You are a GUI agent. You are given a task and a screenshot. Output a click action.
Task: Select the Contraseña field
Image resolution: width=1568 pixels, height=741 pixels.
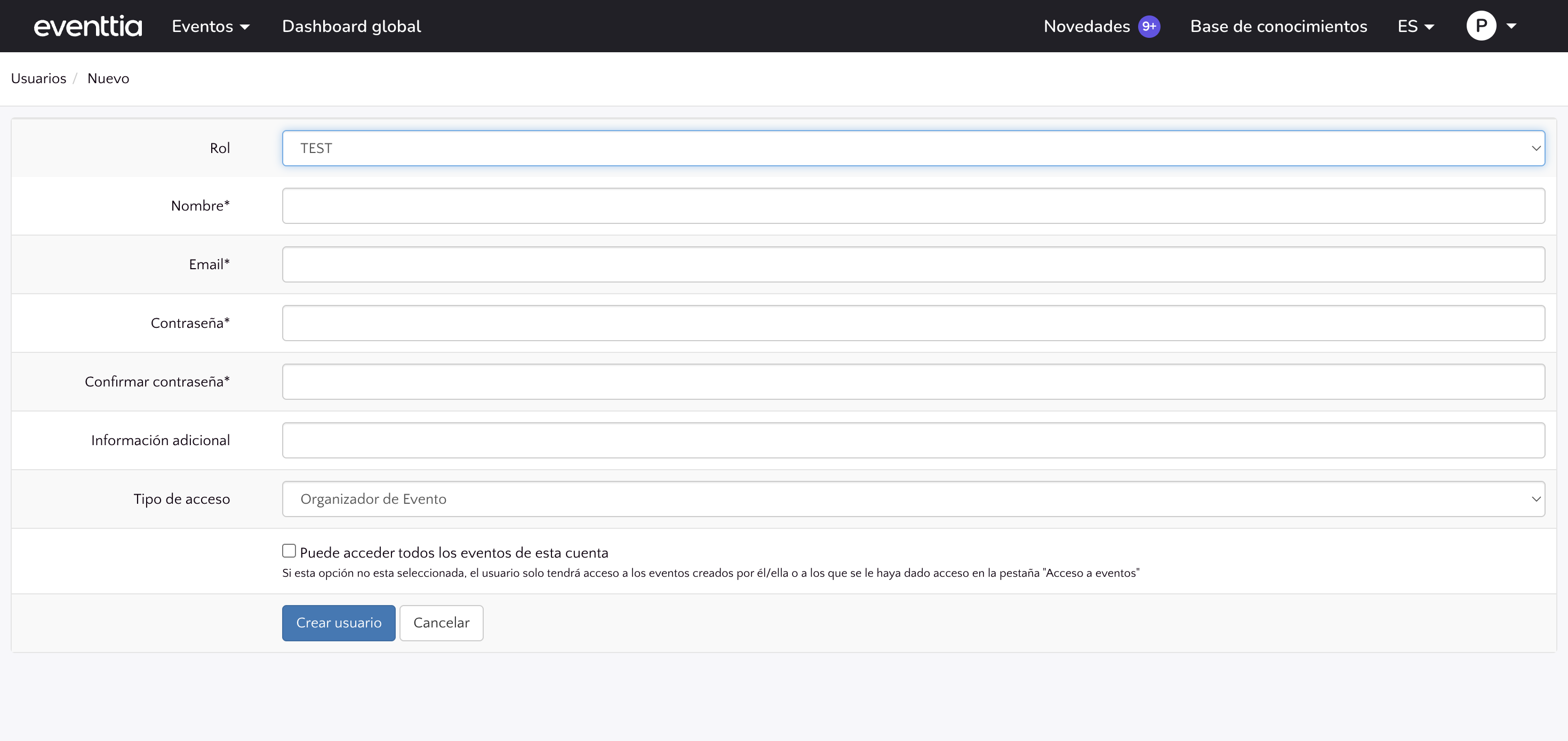[x=913, y=323]
